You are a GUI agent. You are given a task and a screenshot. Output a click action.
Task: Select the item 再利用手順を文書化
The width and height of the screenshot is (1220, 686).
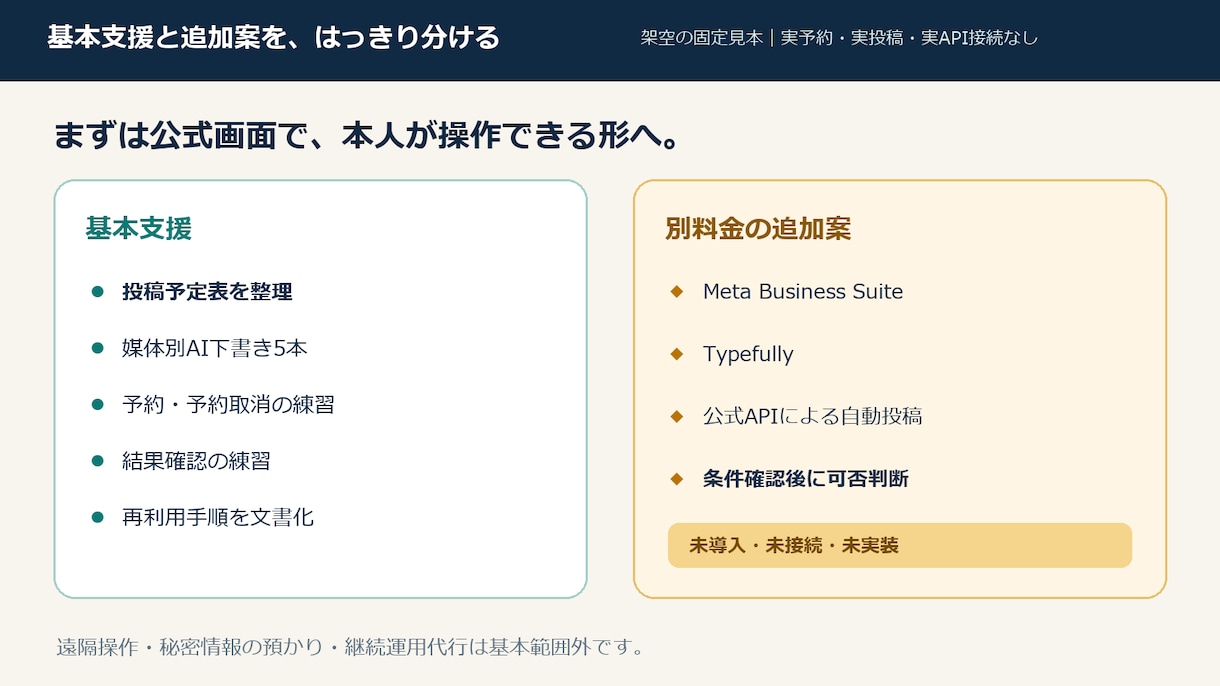tap(218, 517)
